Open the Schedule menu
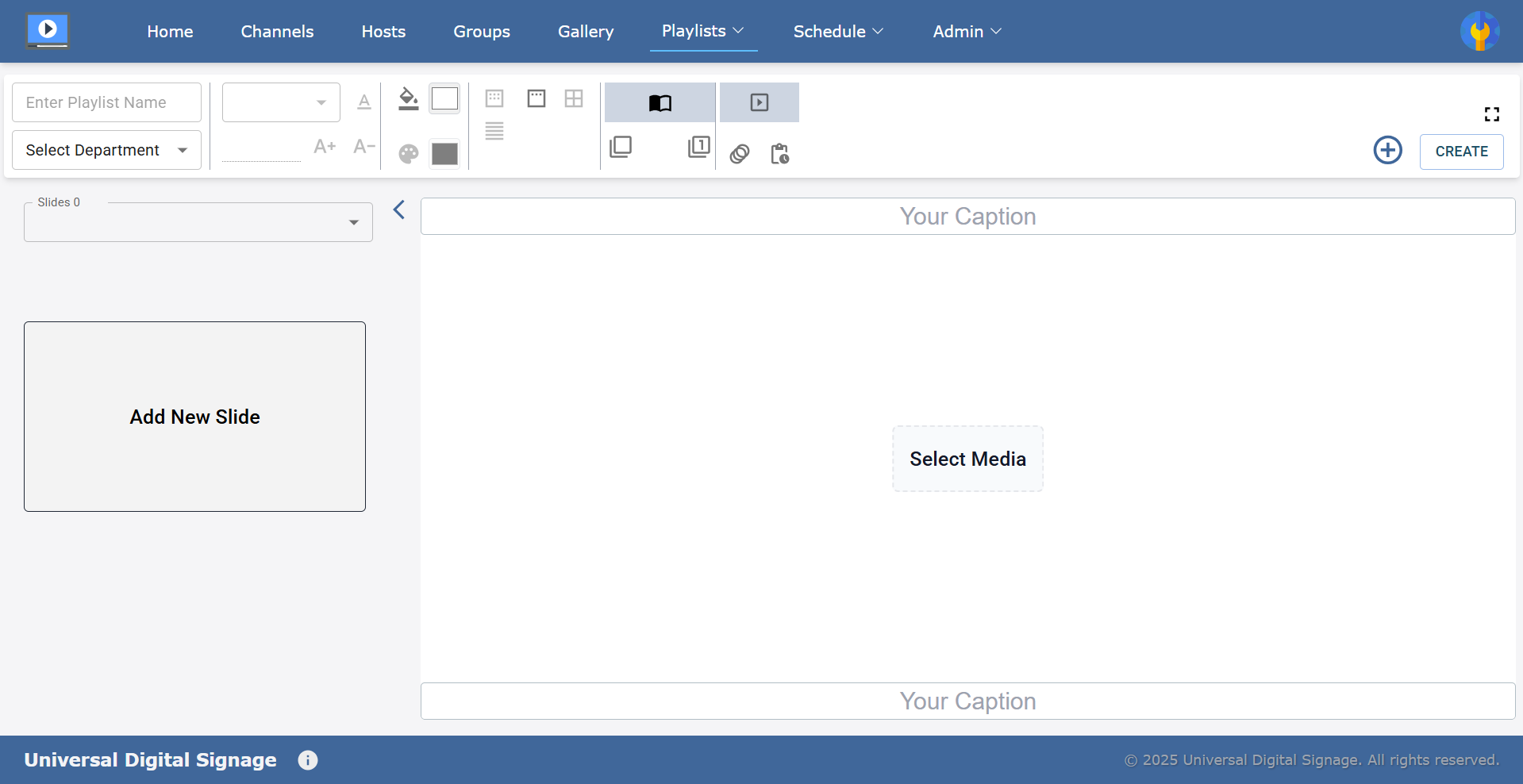 [x=838, y=32]
